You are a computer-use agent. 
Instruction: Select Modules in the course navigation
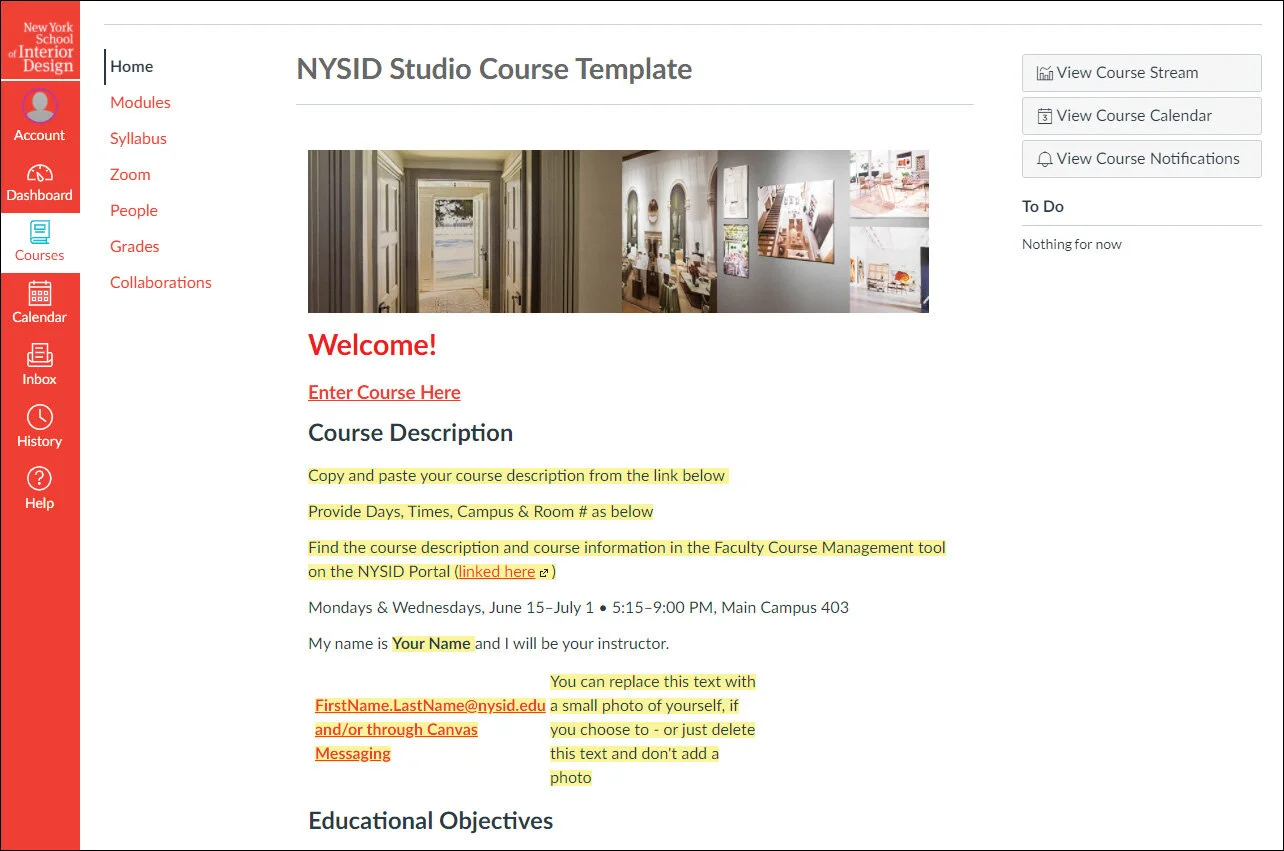pos(140,102)
